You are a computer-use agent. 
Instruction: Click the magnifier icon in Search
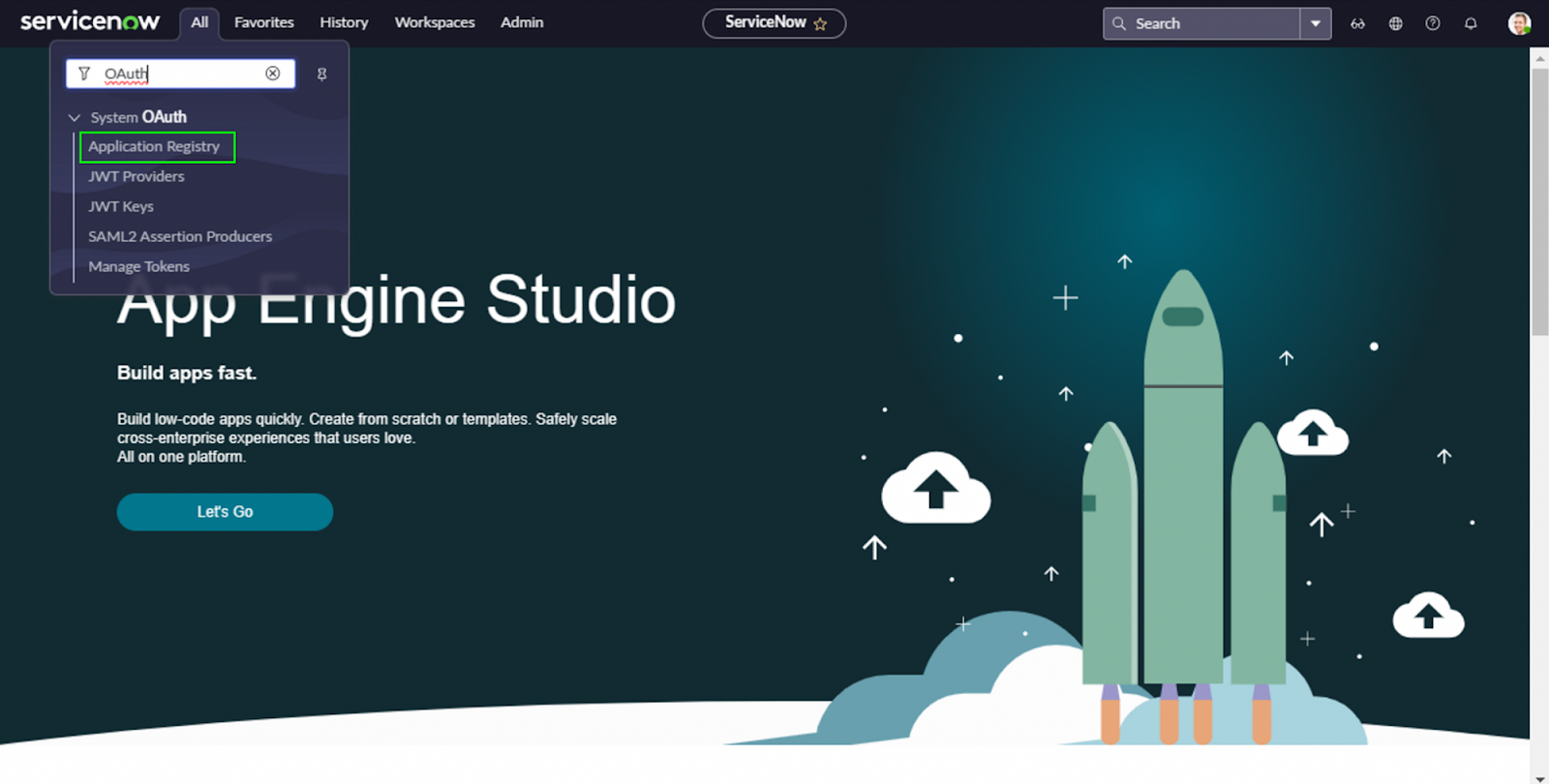(1119, 23)
